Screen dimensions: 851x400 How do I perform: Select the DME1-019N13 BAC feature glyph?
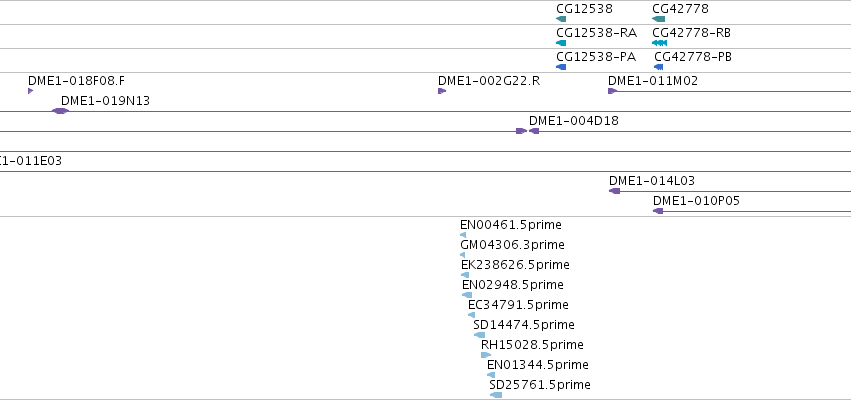(60, 111)
